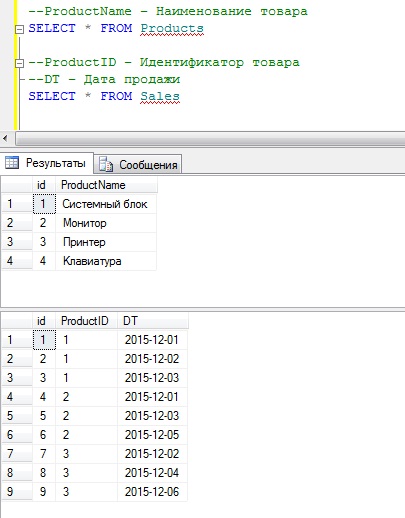
Task: Collapse the ProductID comment block
Action: 20,63
